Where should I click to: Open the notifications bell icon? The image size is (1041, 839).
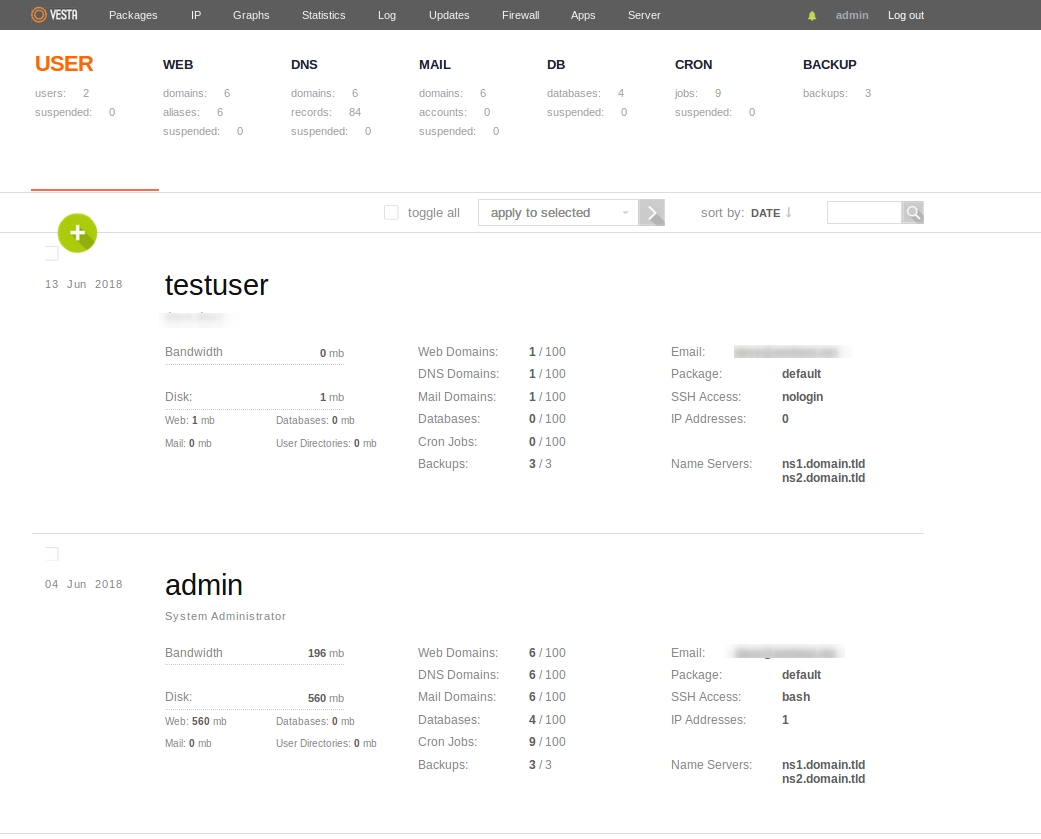[x=812, y=16]
